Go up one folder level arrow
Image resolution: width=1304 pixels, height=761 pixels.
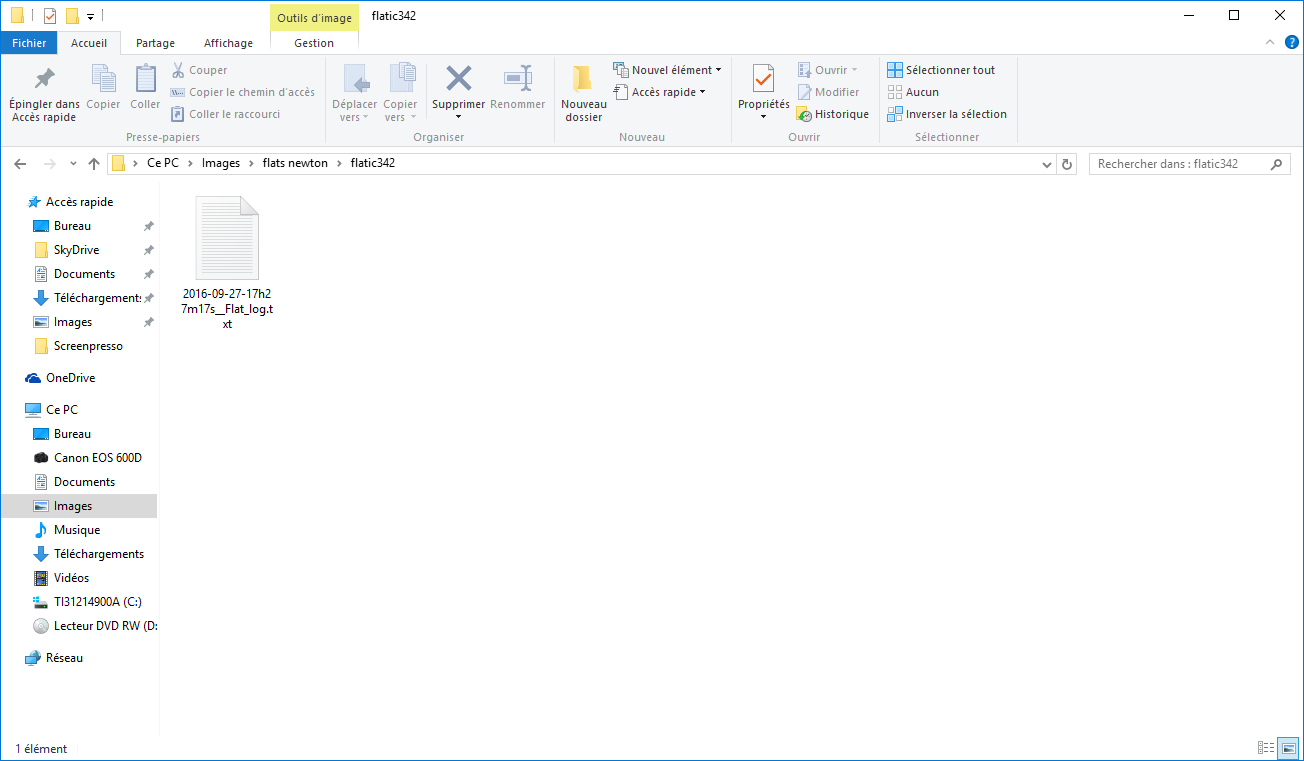(94, 164)
